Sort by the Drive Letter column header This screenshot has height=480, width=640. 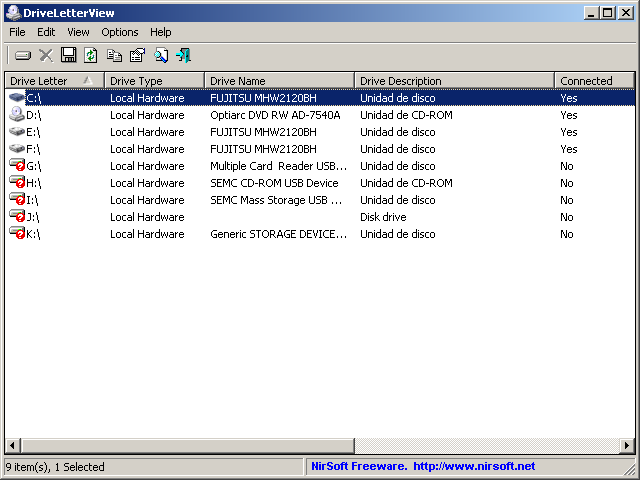tap(55, 80)
